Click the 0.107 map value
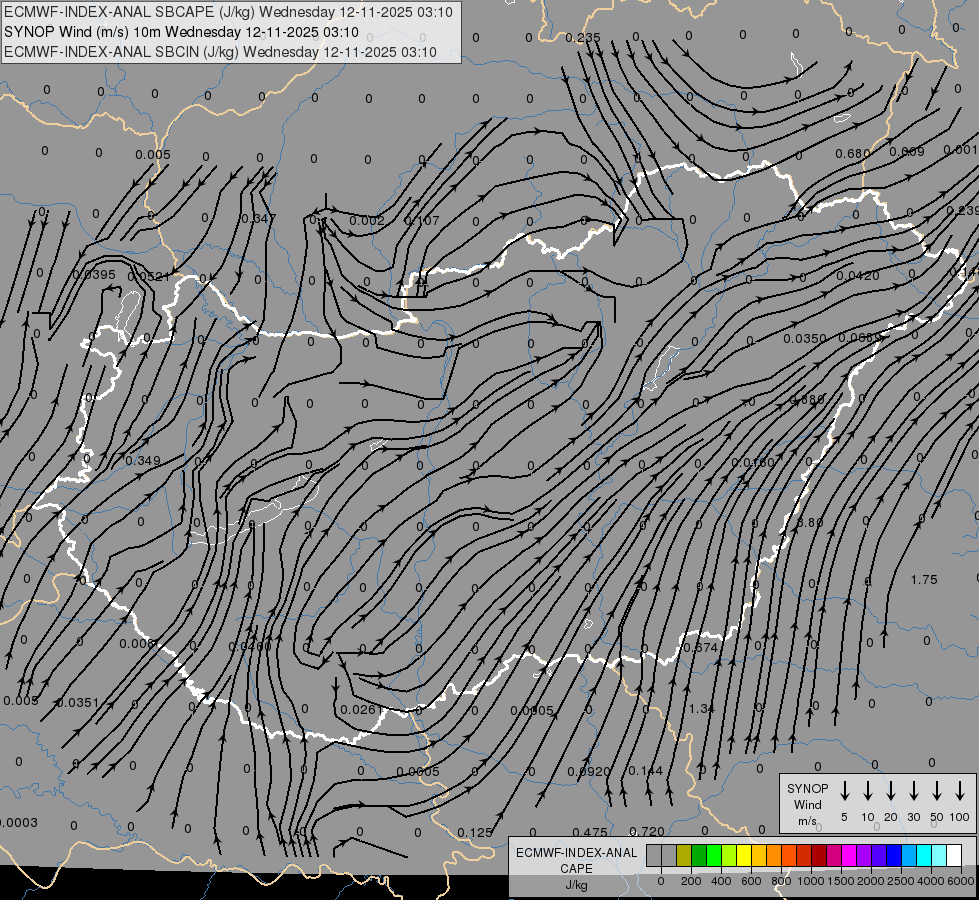 point(422,220)
